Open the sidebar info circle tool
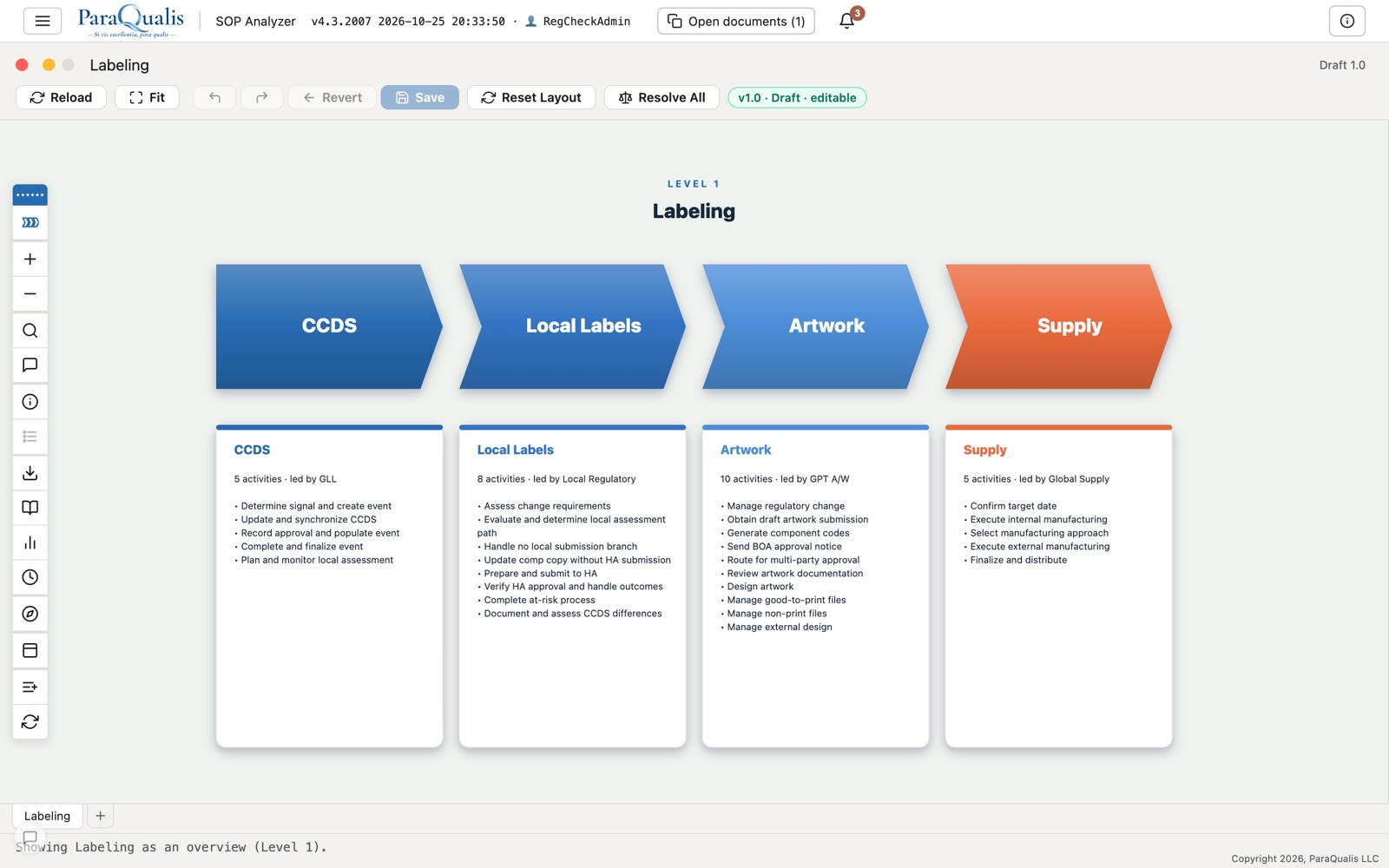 (30, 402)
